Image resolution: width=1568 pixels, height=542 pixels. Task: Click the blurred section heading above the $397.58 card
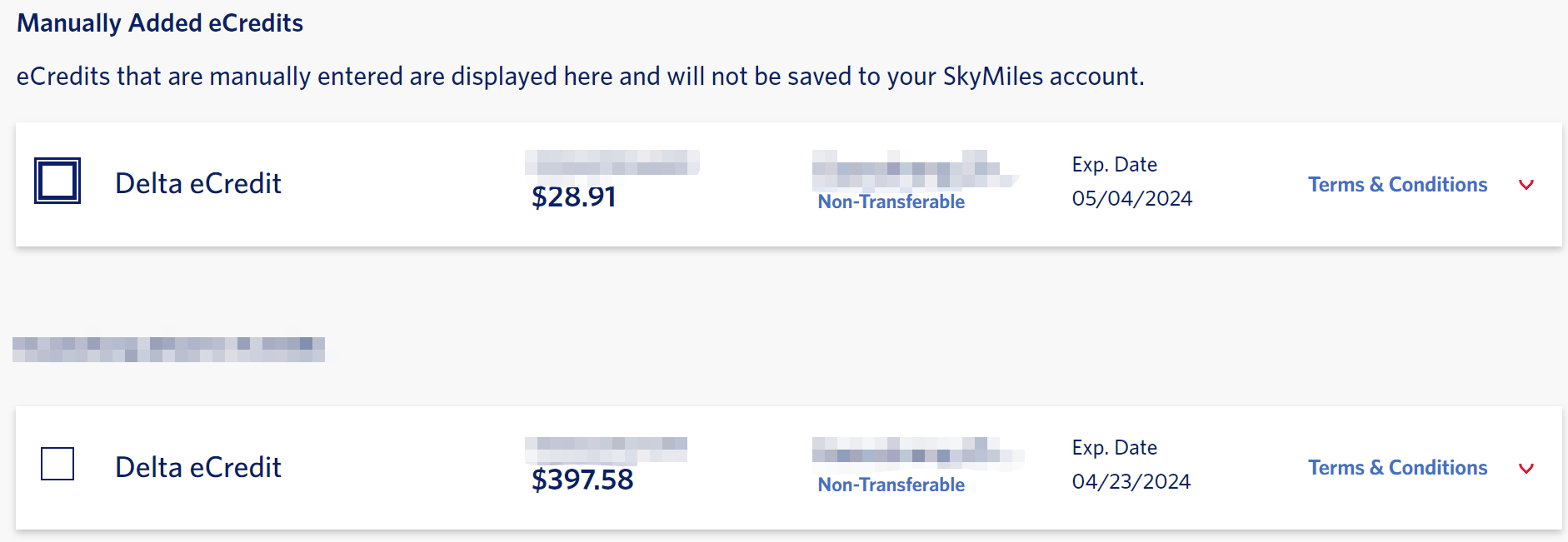pyautogui.click(x=168, y=349)
